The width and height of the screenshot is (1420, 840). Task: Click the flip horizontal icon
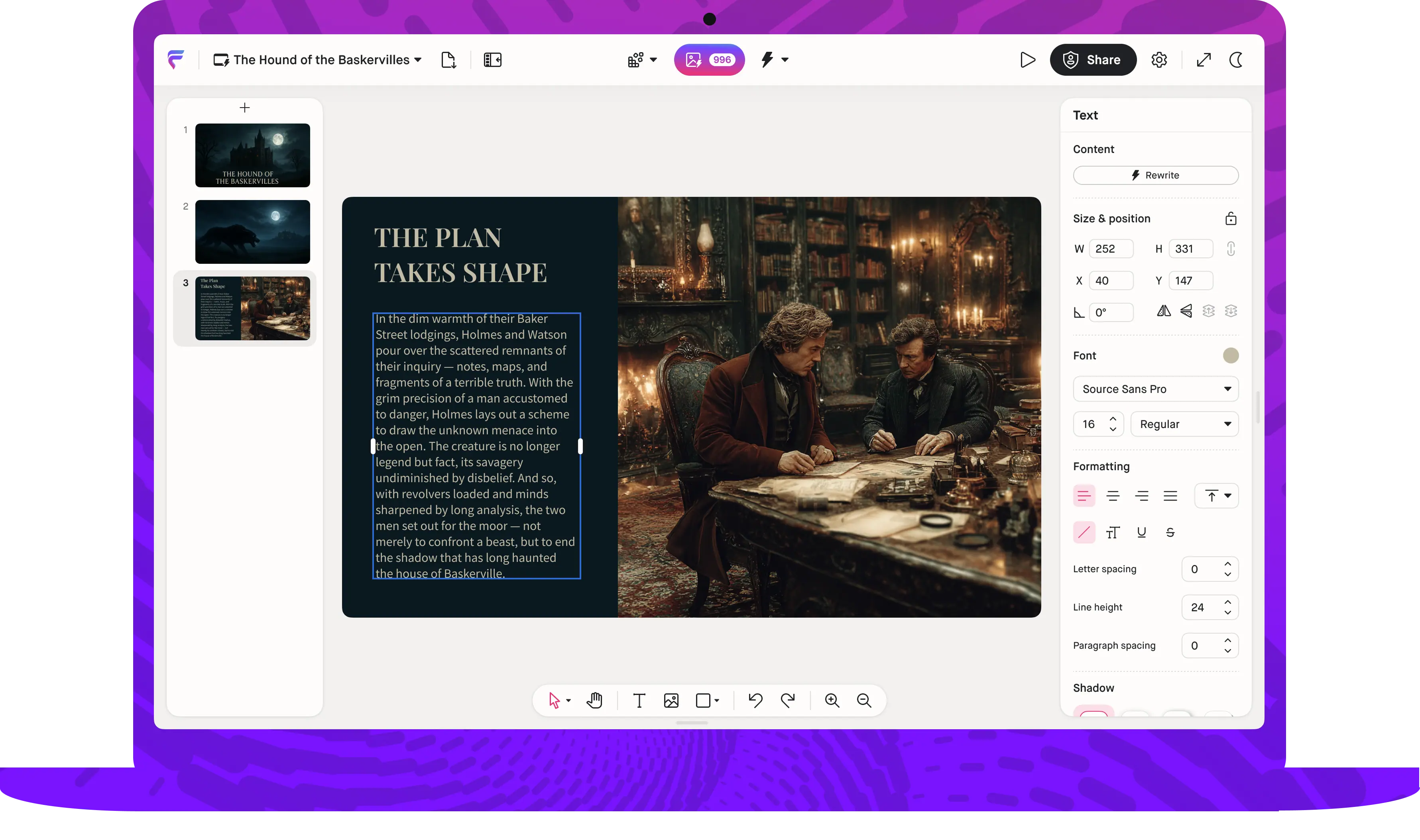[x=1164, y=311]
